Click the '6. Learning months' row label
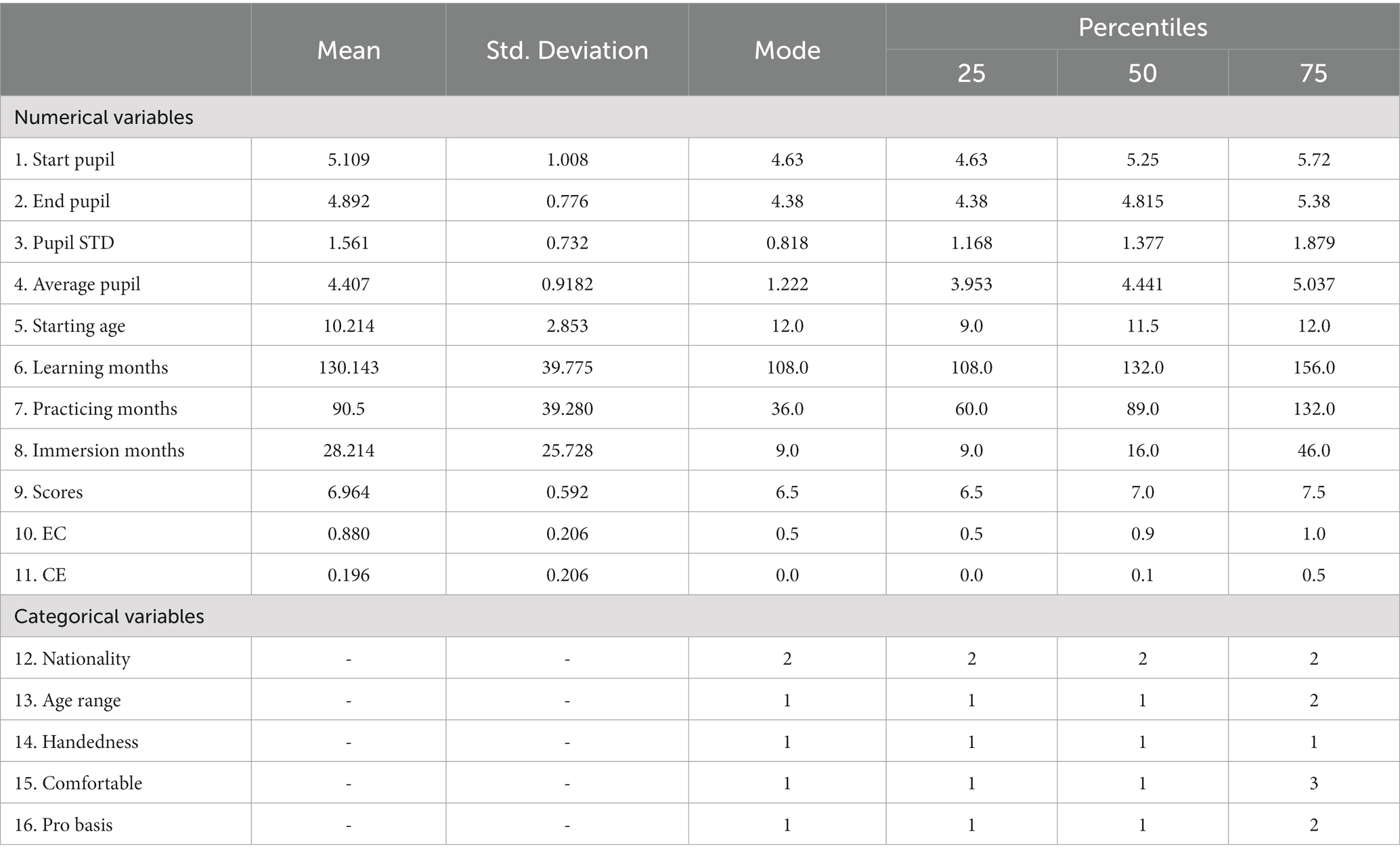 91,368
